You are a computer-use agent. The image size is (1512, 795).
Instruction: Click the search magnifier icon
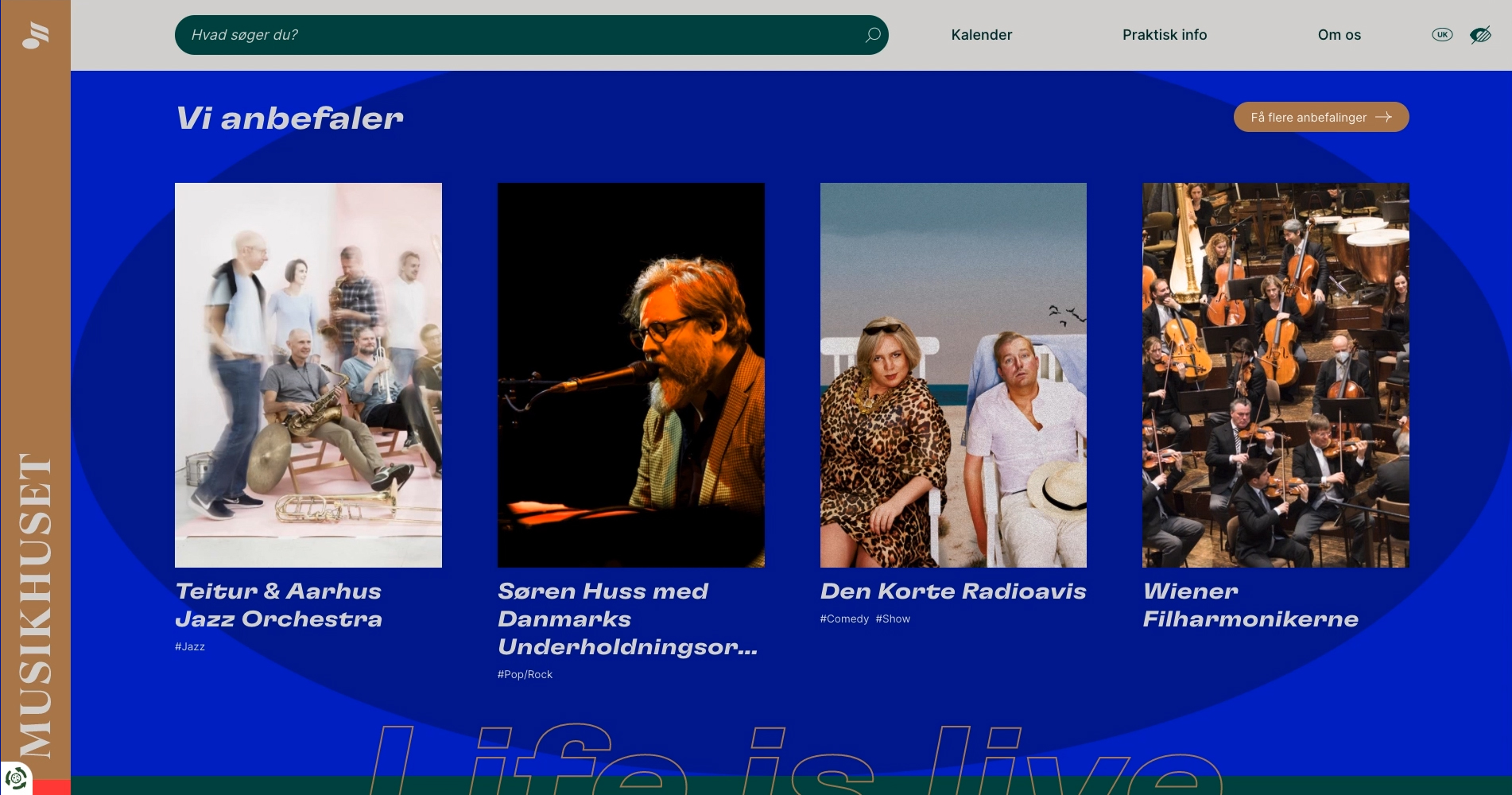[x=872, y=35]
